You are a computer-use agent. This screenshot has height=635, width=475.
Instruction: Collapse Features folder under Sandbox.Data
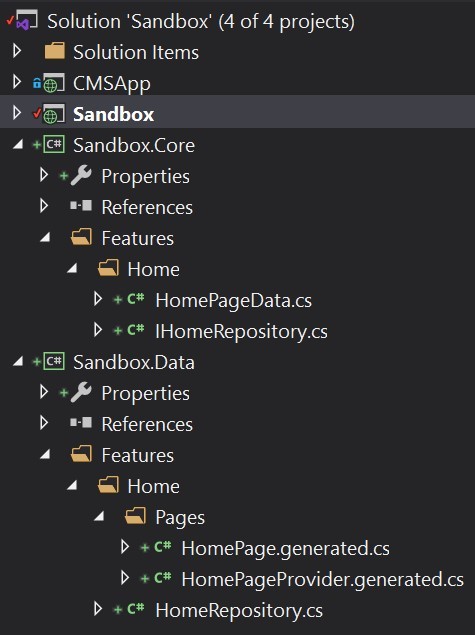pyautogui.click(x=45, y=454)
